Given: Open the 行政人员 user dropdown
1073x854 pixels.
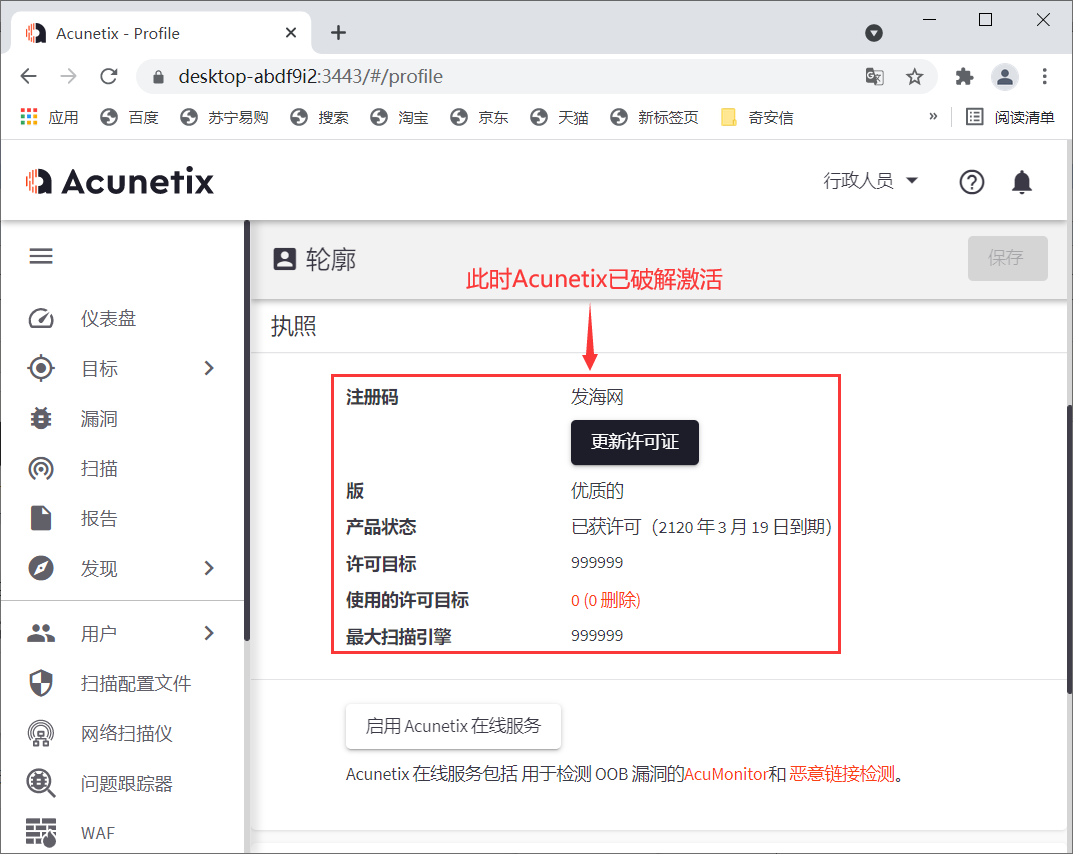Looking at the screenshot, I should click(x=870, y=181).
